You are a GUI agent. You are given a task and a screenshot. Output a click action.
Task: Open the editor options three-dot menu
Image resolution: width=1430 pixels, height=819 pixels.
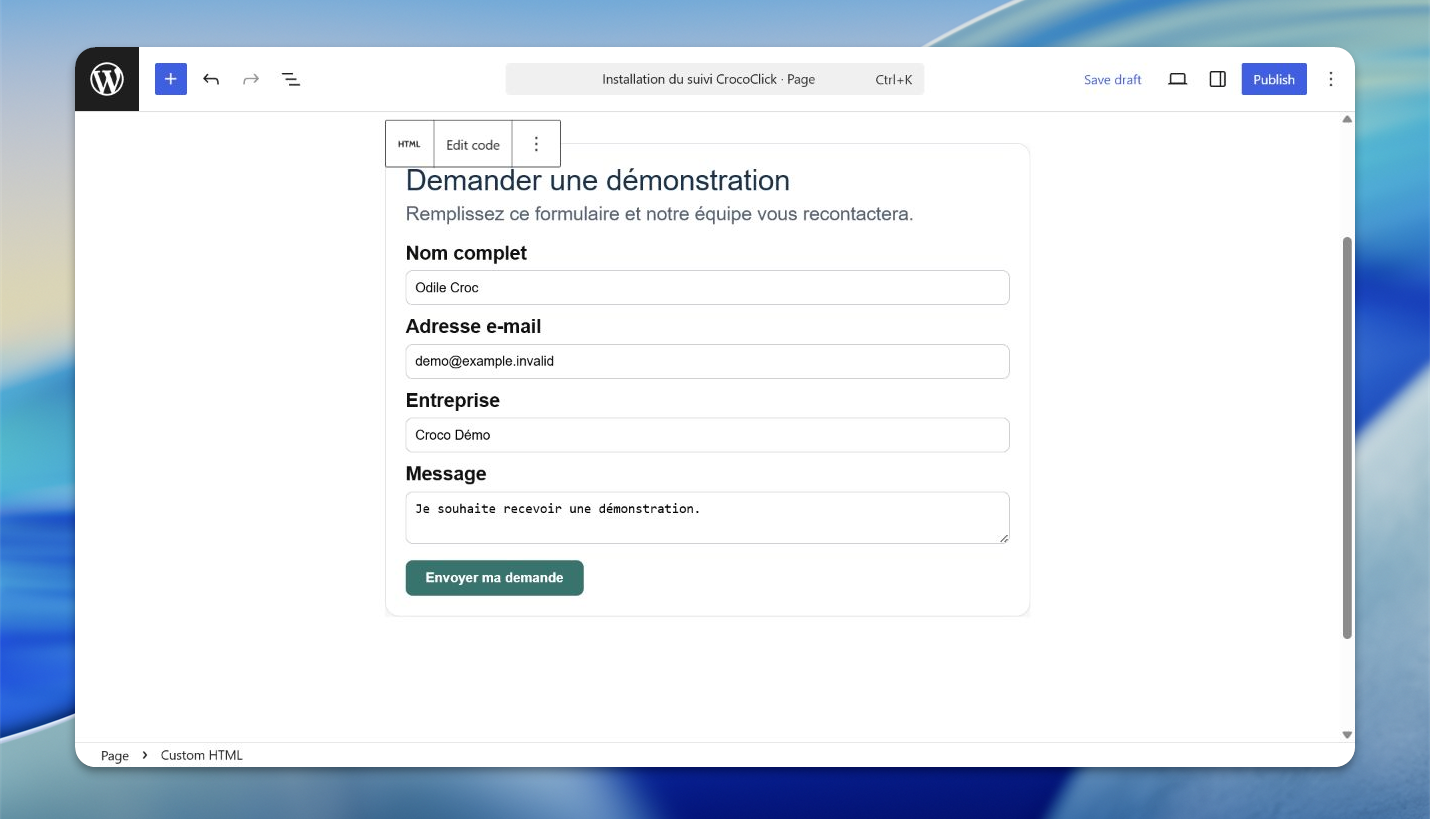pyautogui.click(x=1331, y=79)
